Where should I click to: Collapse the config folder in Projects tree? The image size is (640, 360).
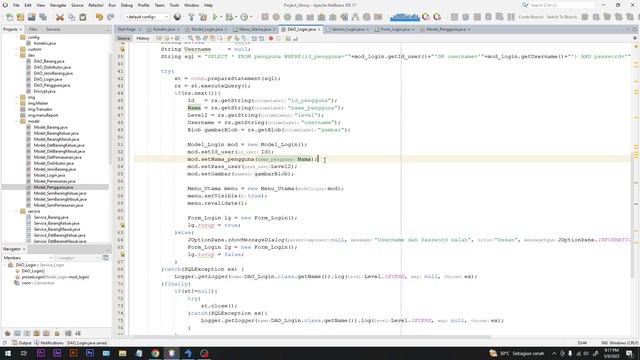(17, 37)
